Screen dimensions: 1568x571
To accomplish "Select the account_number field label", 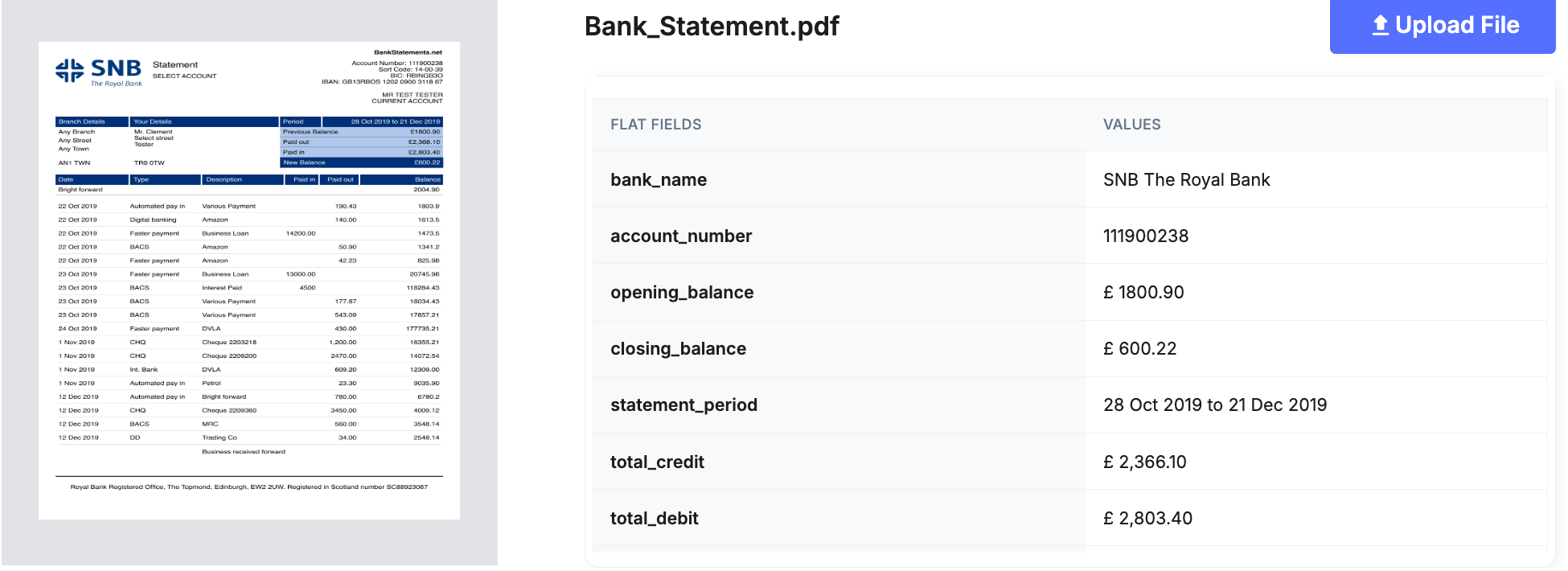I will click(x=681, y=236).
